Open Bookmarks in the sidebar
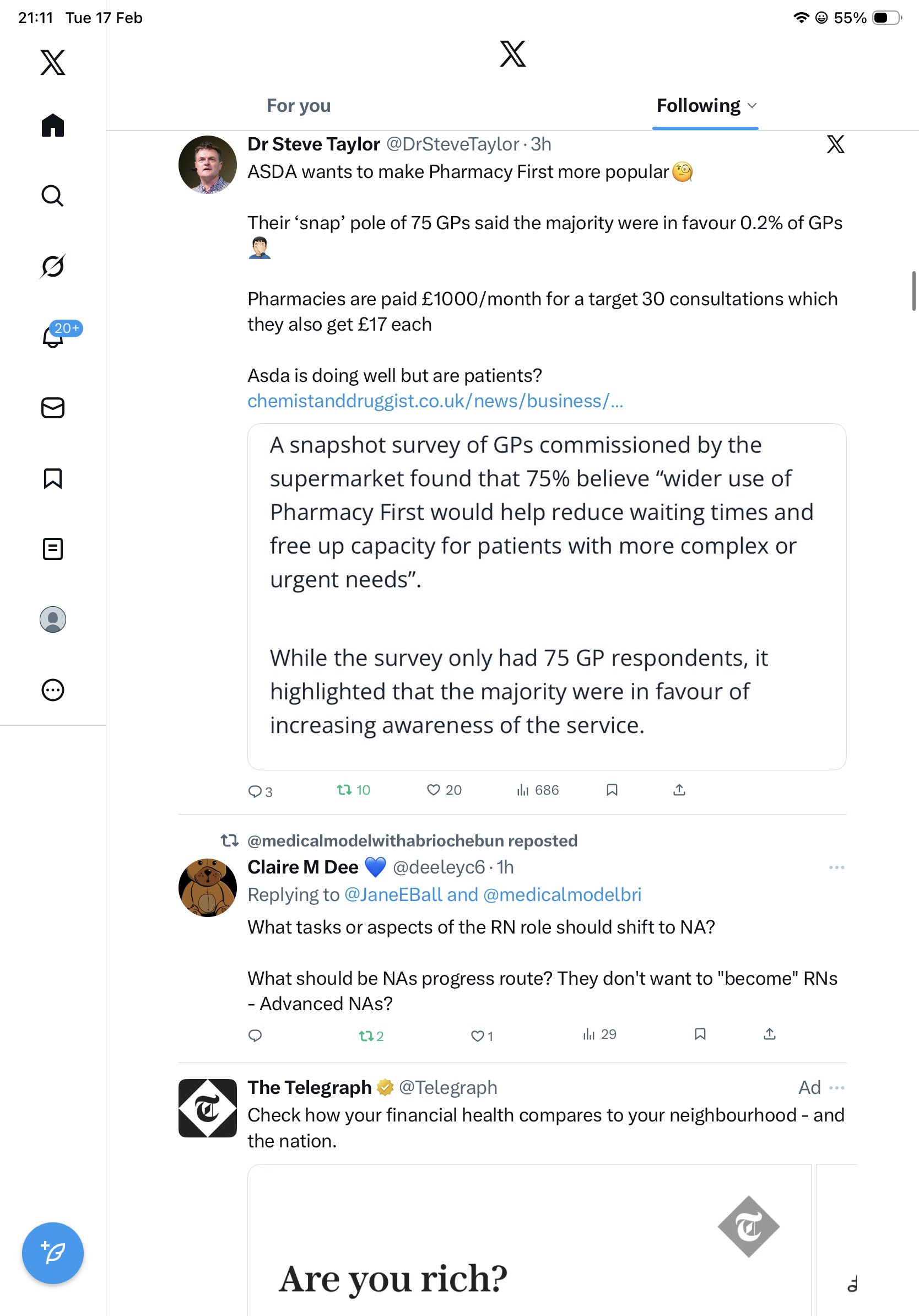919x1316 pixels. click(53, 478)
